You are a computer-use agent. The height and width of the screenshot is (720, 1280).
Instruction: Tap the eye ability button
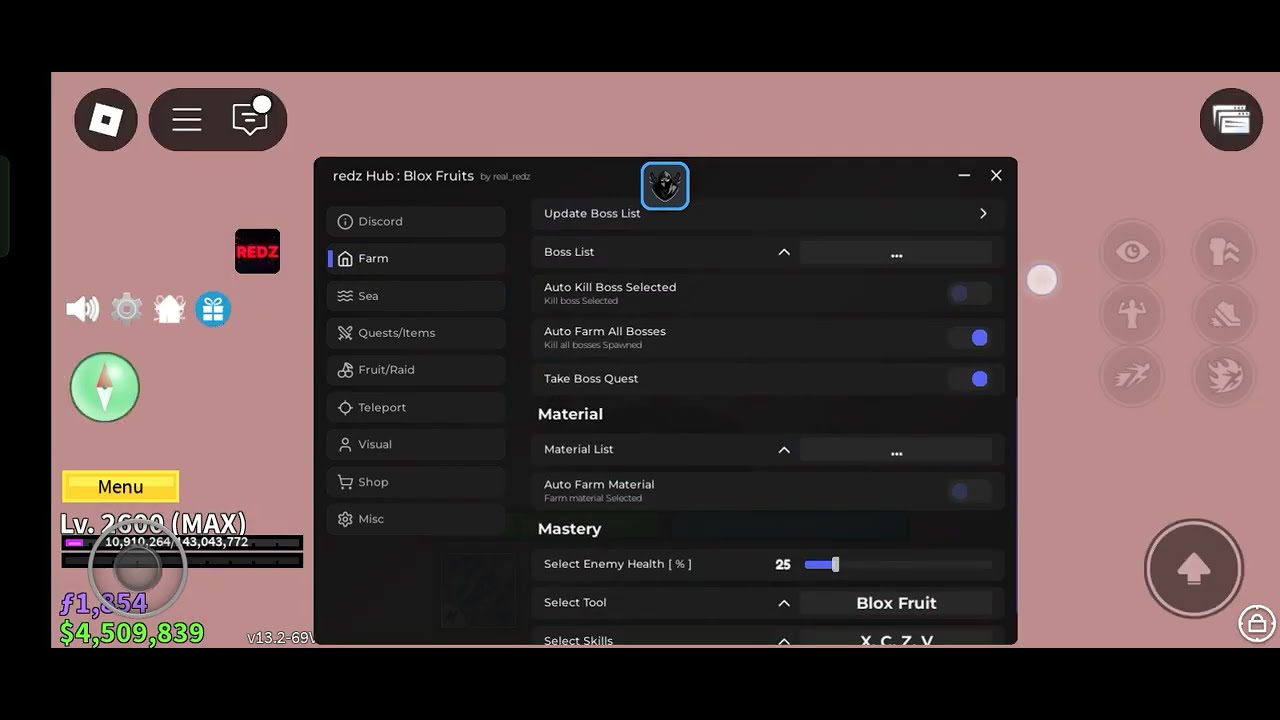tap(1132, 252)
